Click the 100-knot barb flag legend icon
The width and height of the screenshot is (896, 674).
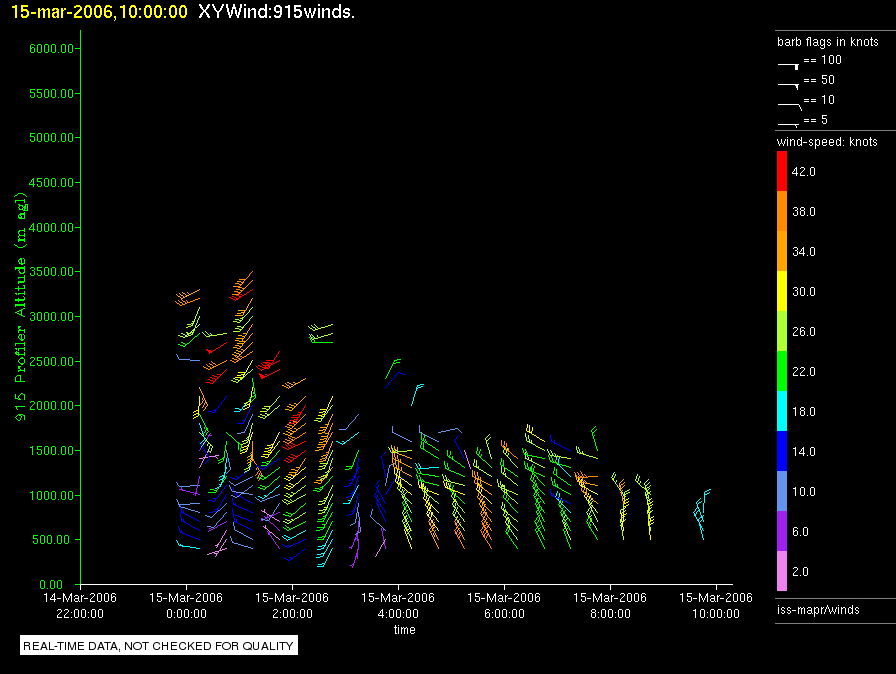click(x=789, y=64)
